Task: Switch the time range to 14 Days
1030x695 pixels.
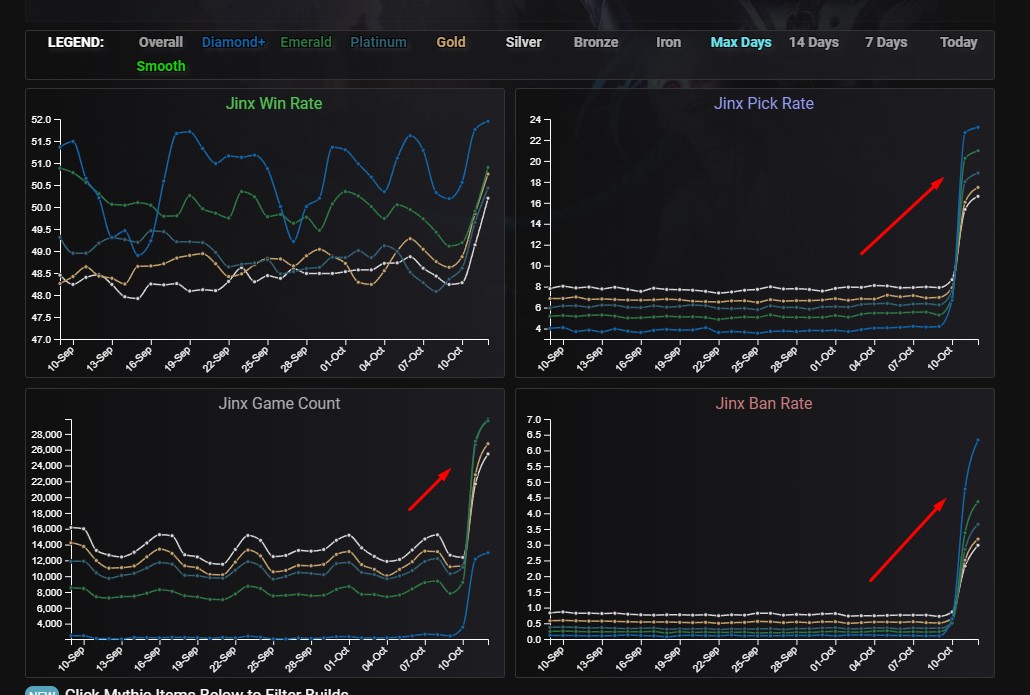Action: 813,42
